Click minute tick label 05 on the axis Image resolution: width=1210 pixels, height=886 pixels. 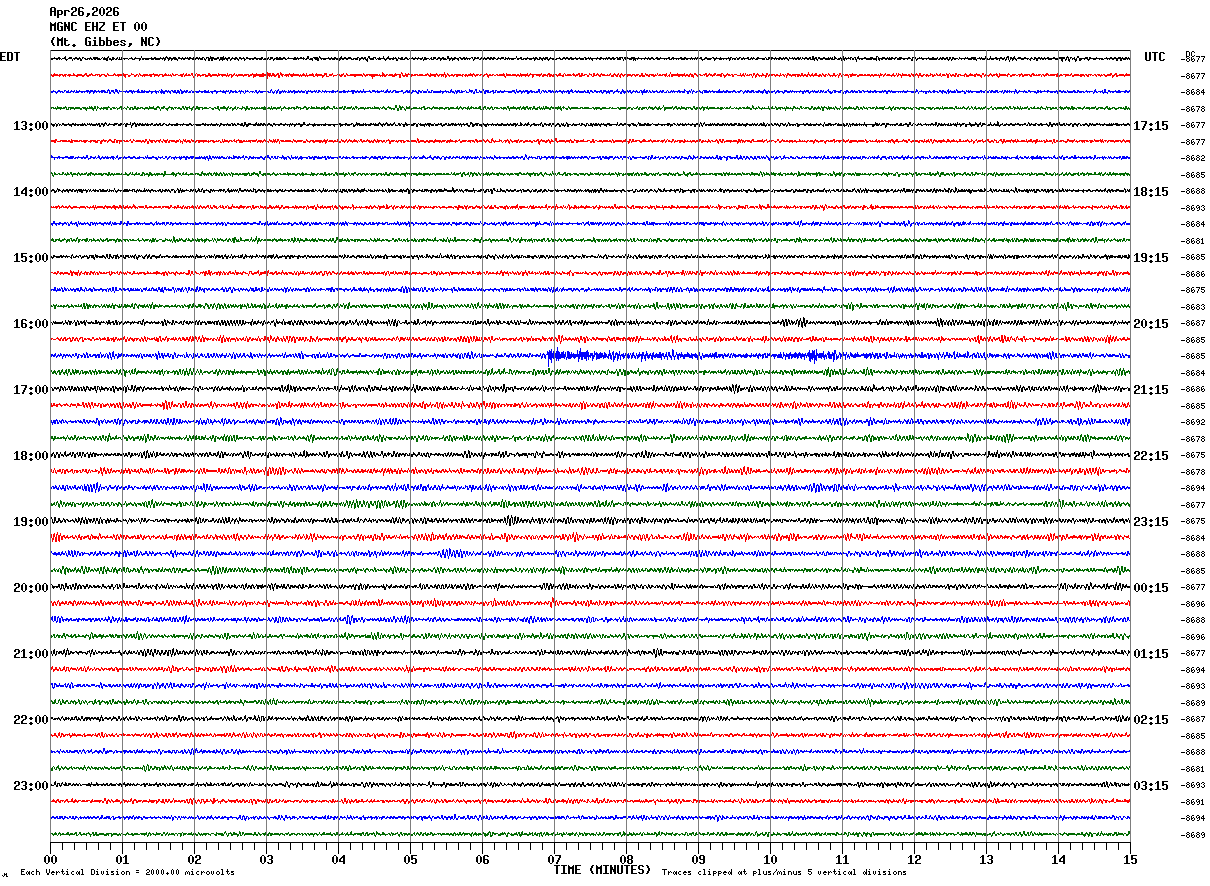click(x=410, y=859)
